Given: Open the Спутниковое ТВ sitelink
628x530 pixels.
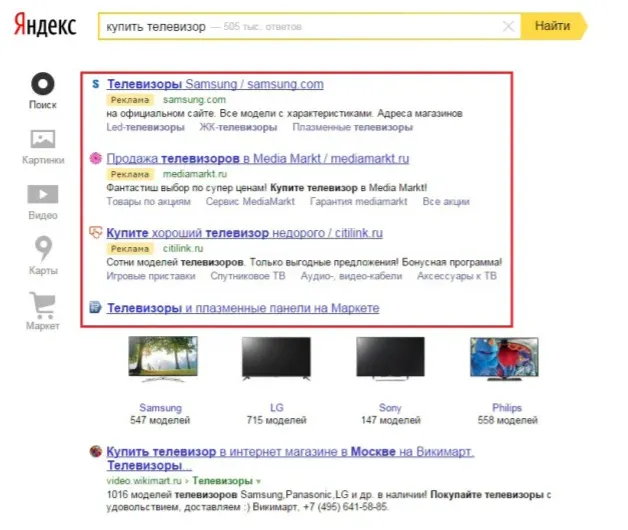Looking at the screenshot, I should pos(248,276).
